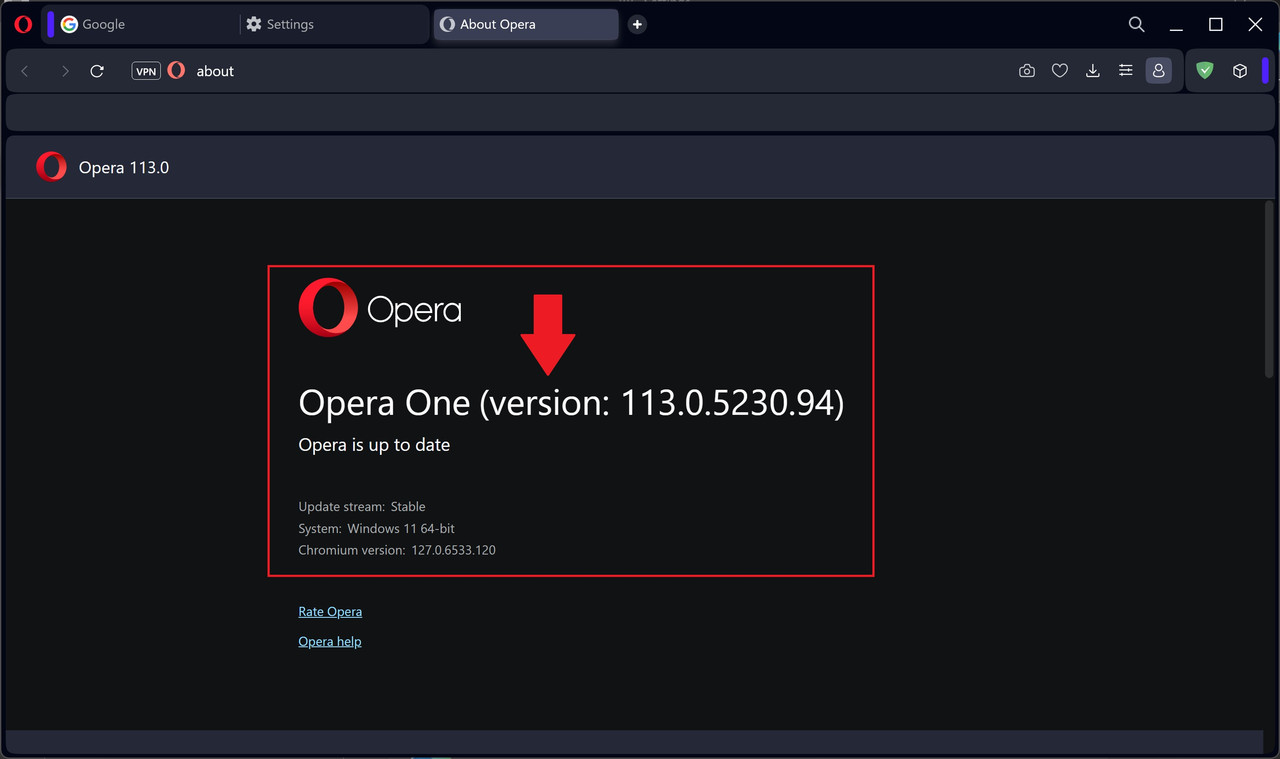
Task: Open the Opera help link
Action: pyautogui.click(x=330, y=641)
